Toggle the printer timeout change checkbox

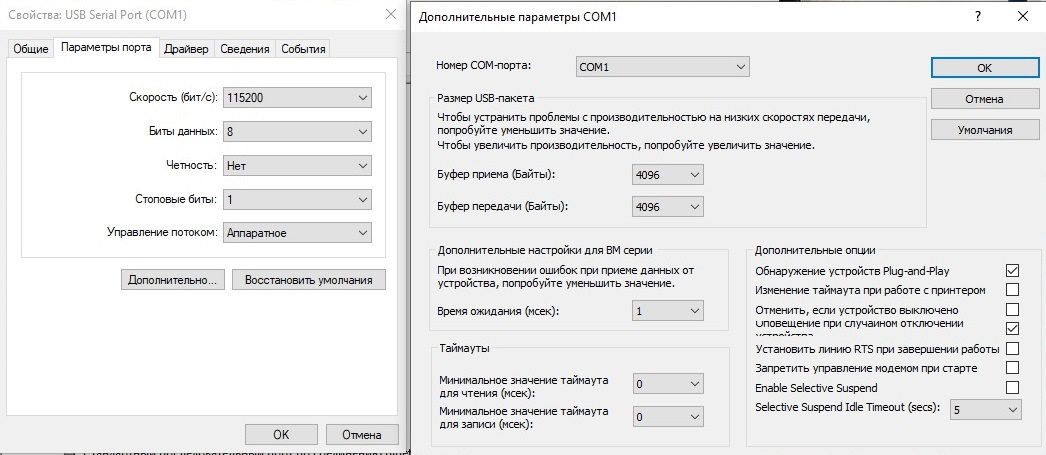[x=1012, y=290]
